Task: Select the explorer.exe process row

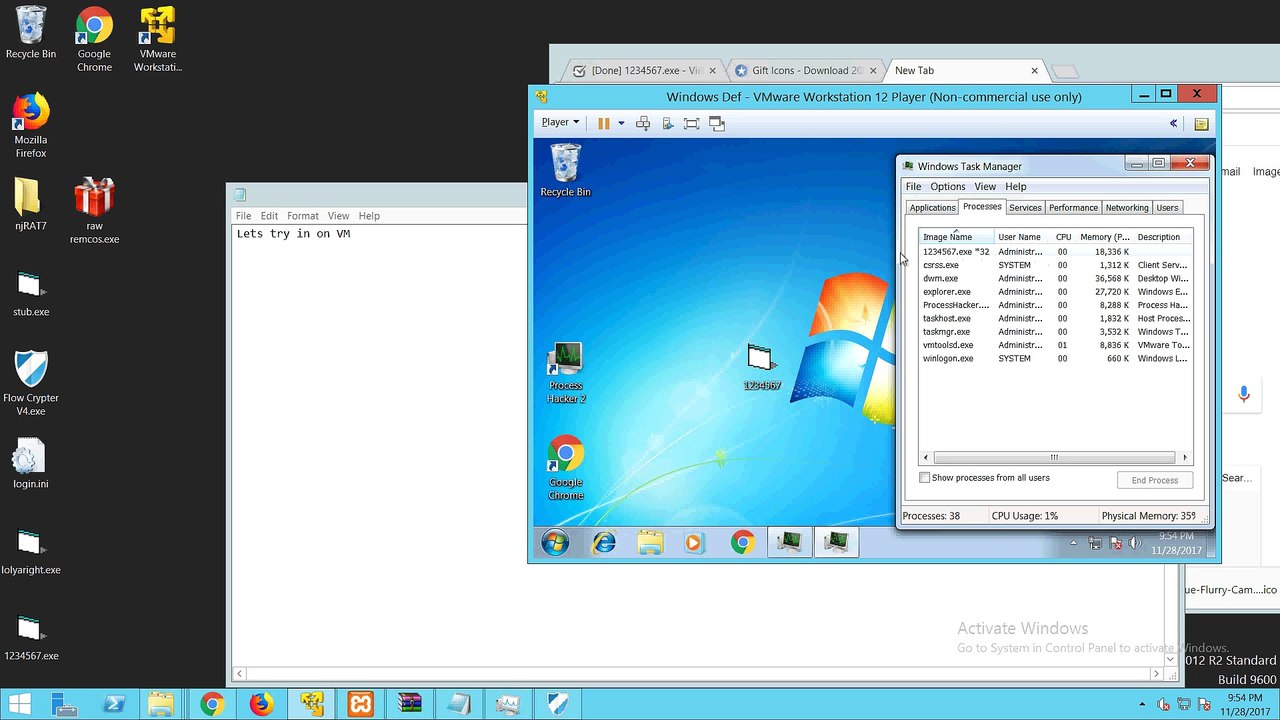Action: pos(1056,292)
